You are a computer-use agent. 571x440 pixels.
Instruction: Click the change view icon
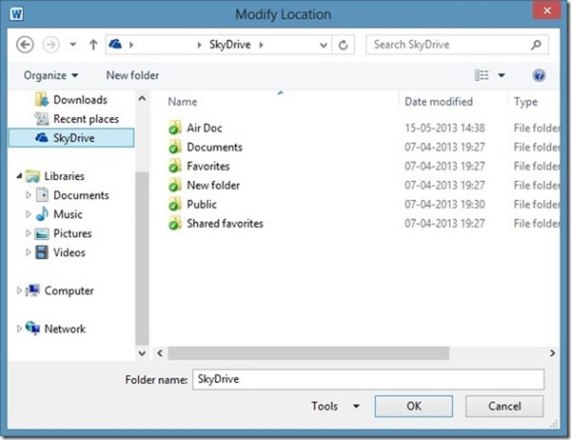[x=481, y=75]
